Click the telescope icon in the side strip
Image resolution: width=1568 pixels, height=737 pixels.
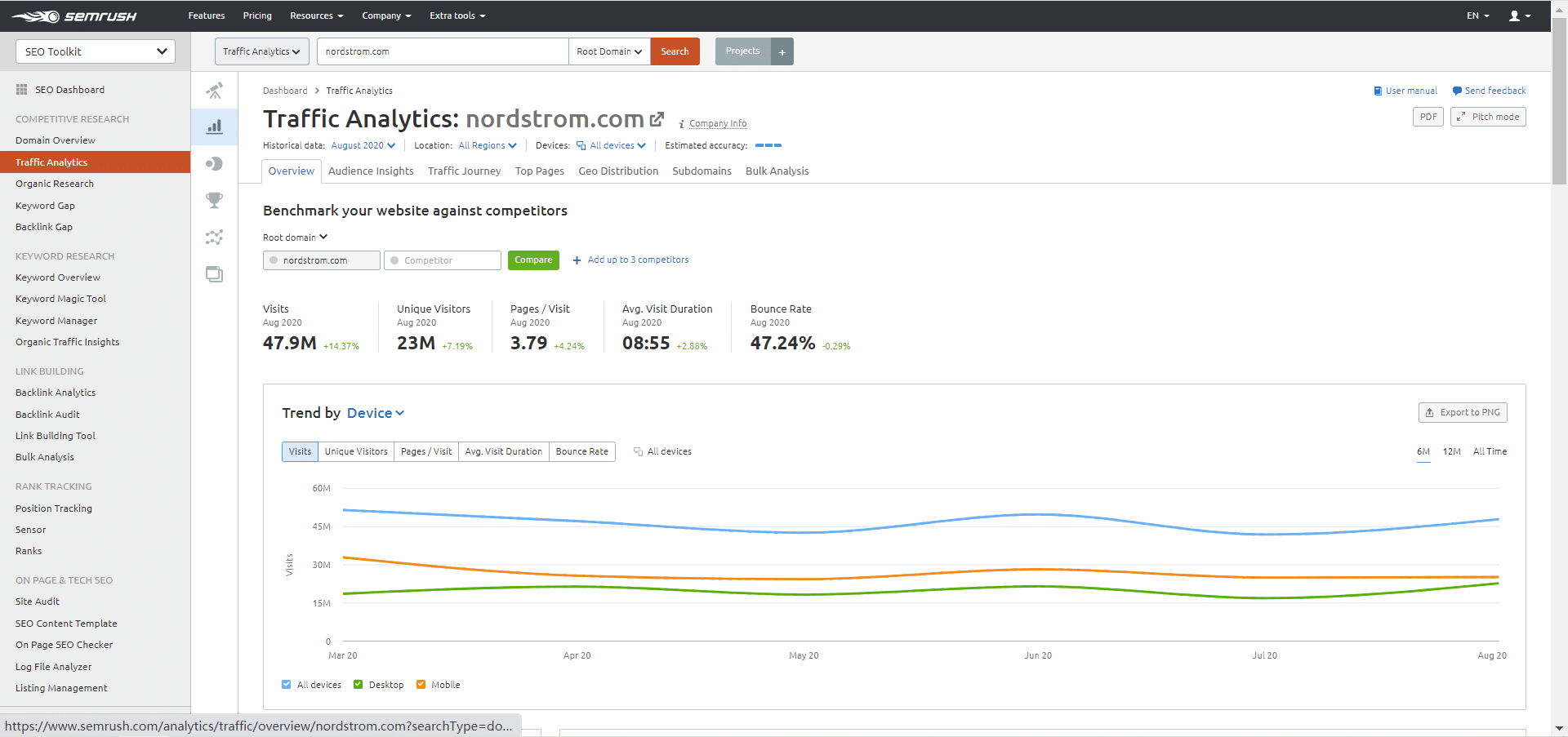pos(214,91)
